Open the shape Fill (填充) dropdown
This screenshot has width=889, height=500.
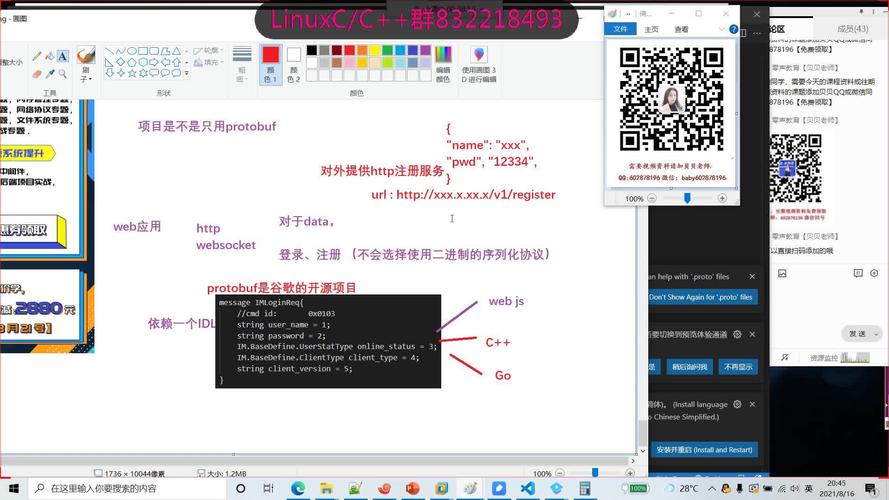[208, 62]
